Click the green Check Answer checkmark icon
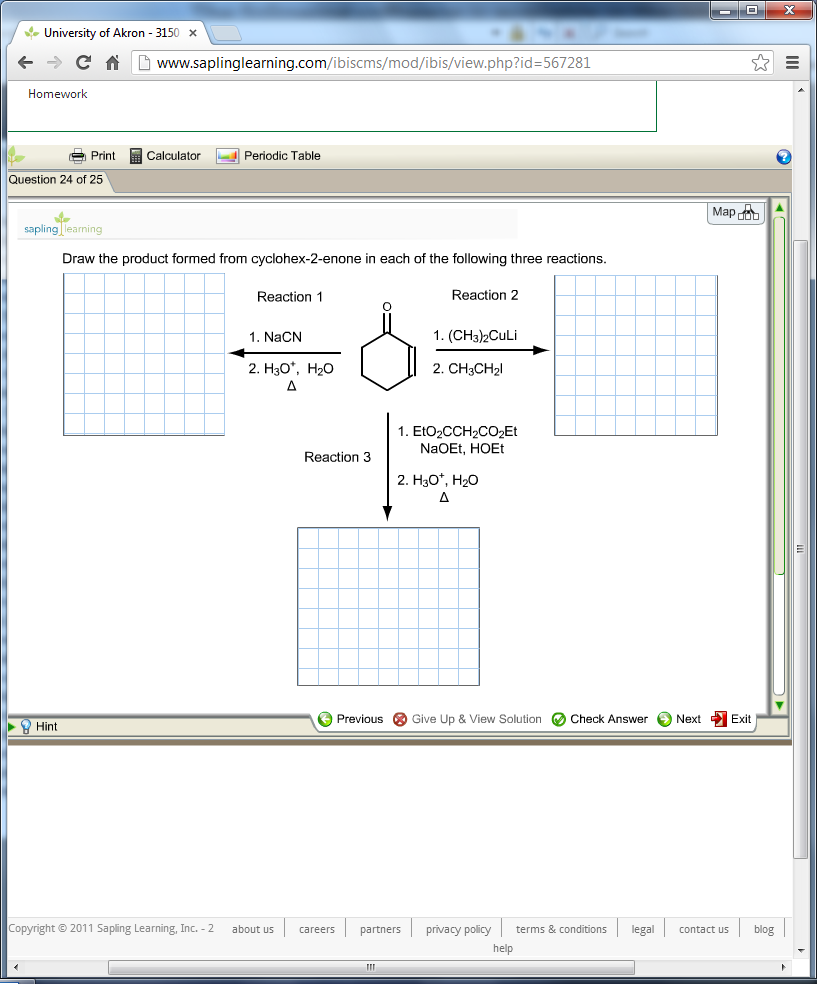Image resolution: width=817 pixels, height=984 pixels. tap(558, 718)
